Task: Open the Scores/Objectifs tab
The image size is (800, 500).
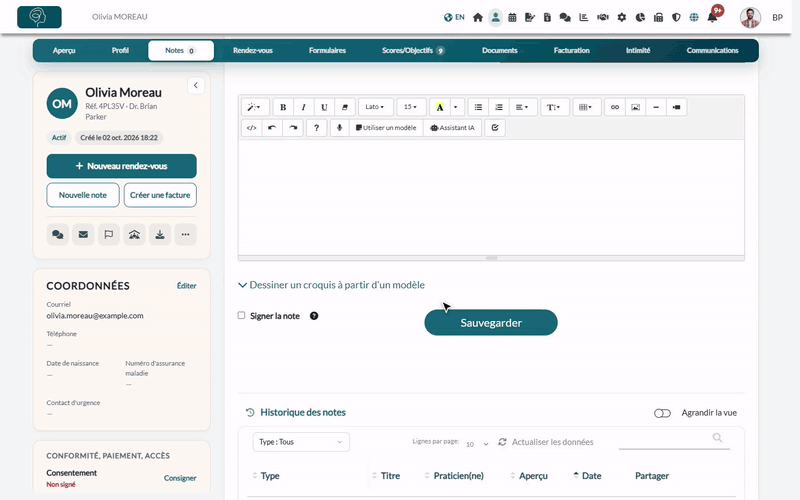Action: pyautogui.click(x=413, y=51)
